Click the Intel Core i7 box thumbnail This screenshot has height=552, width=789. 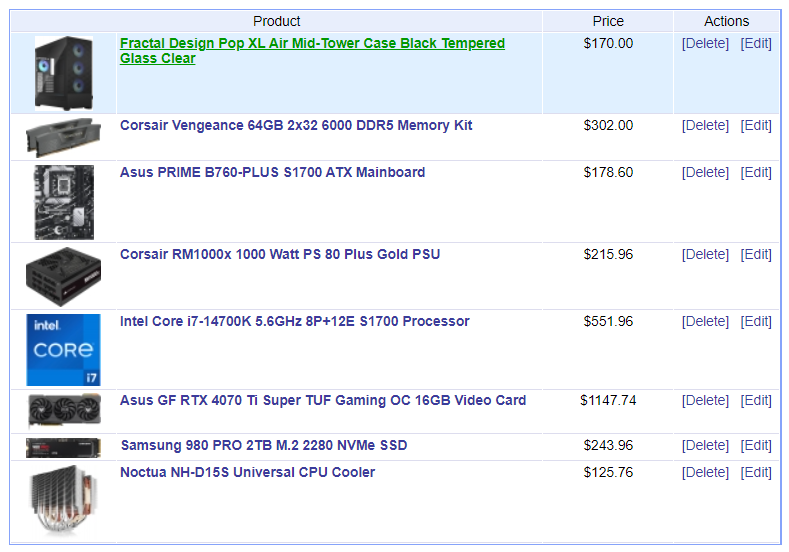[63, 350]
